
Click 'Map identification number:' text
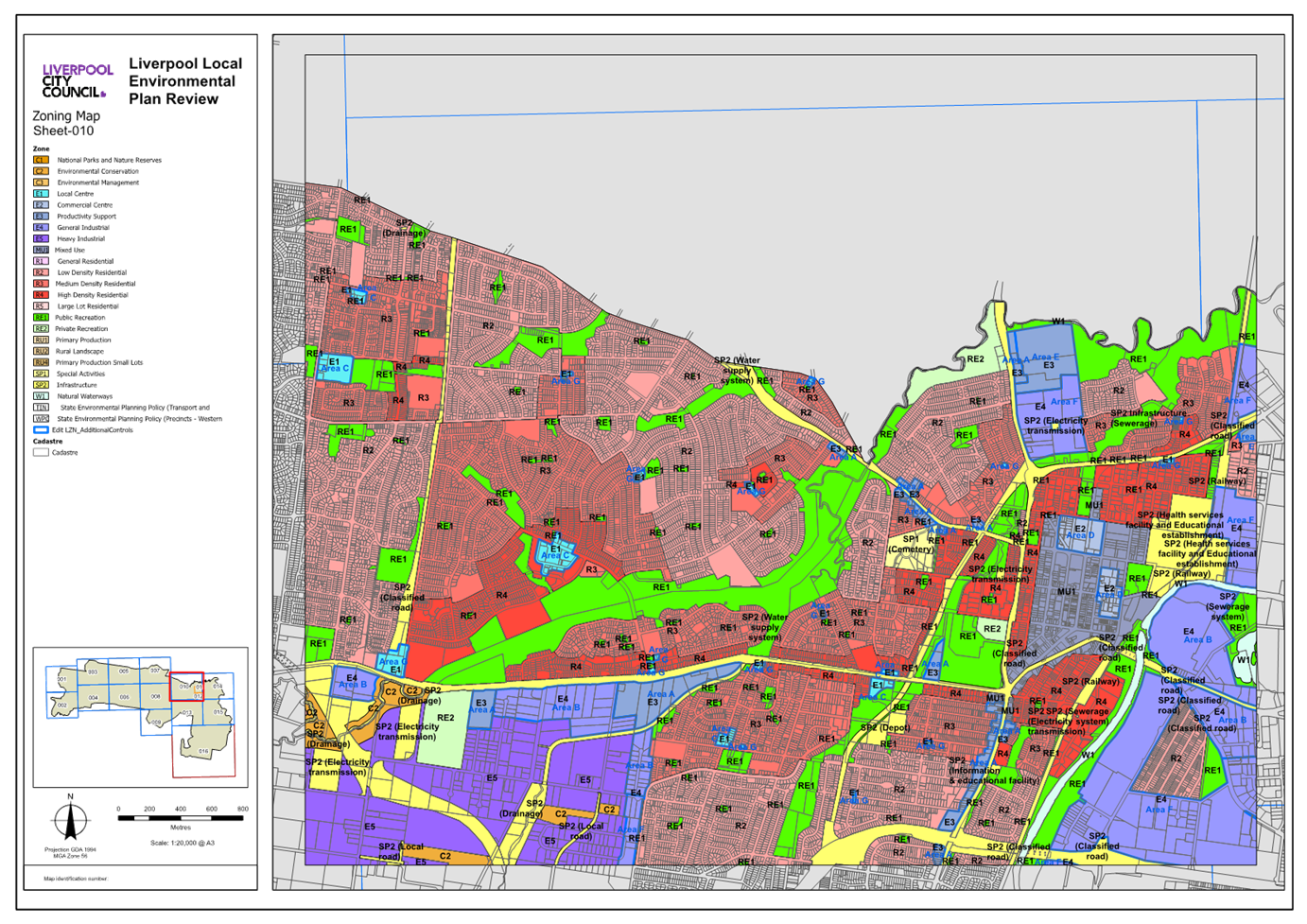76,879
